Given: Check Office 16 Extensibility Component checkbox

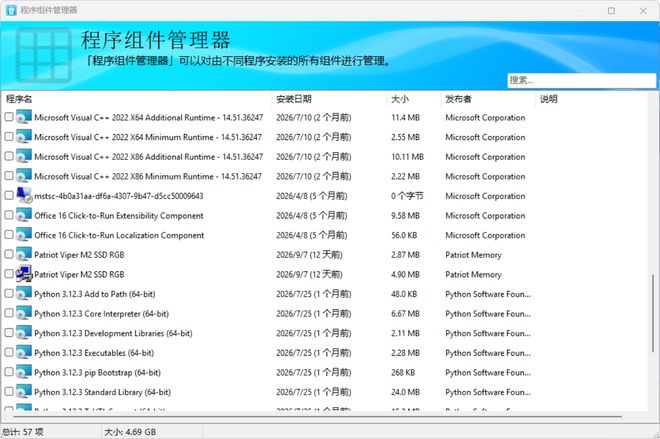Looking at the screenshot, I should [9, 215].
